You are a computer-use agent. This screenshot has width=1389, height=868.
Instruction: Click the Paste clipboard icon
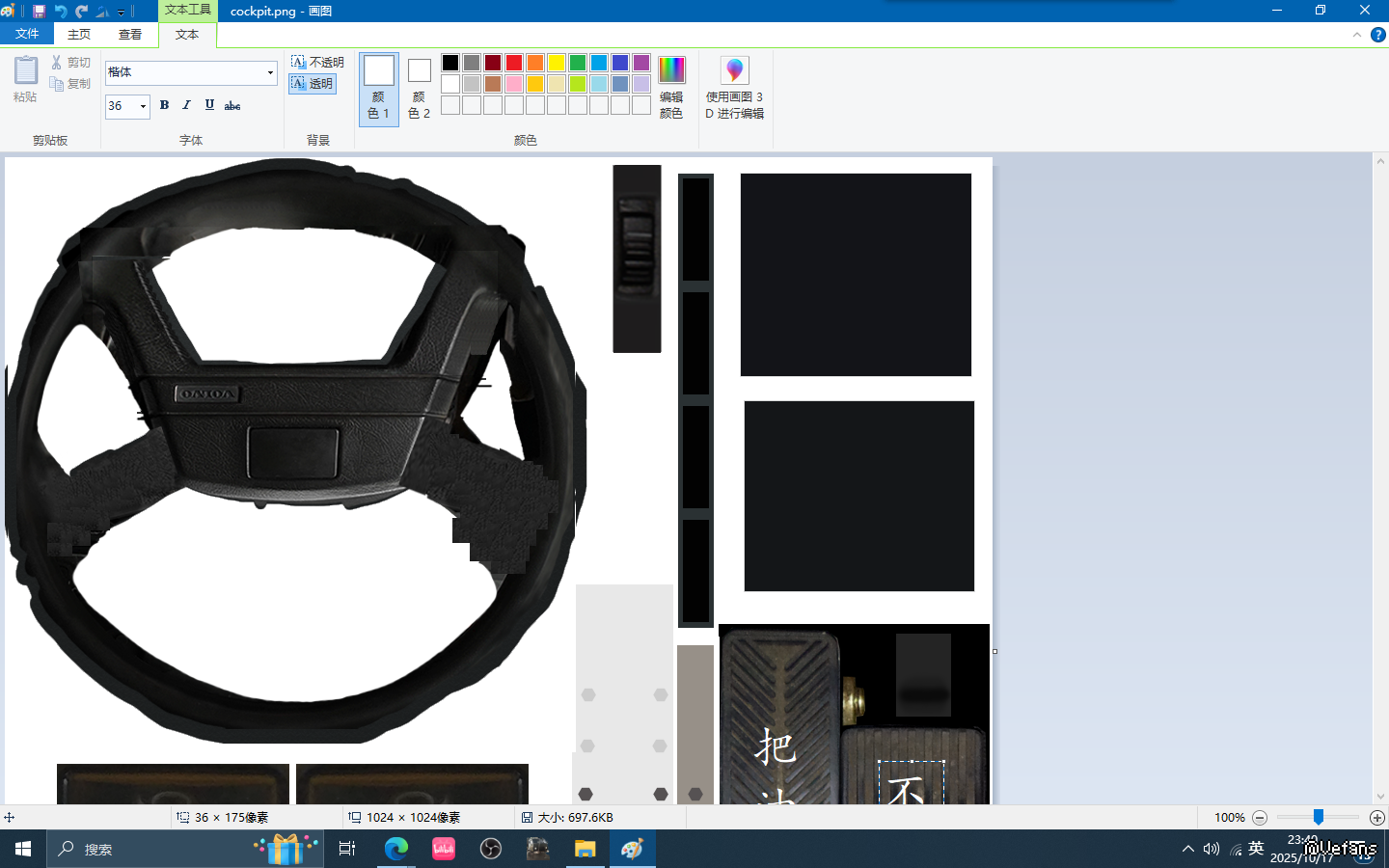click(25, 71)
